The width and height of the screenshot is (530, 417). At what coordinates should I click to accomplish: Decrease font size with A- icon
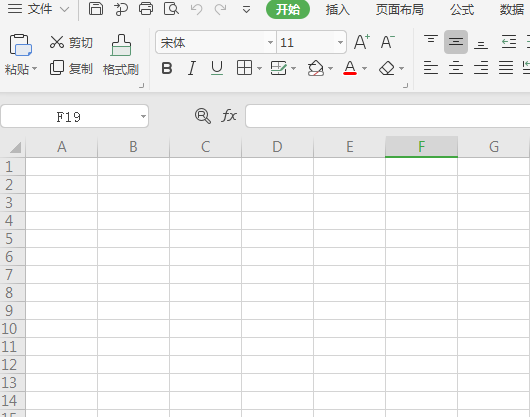tap(387, 42)
